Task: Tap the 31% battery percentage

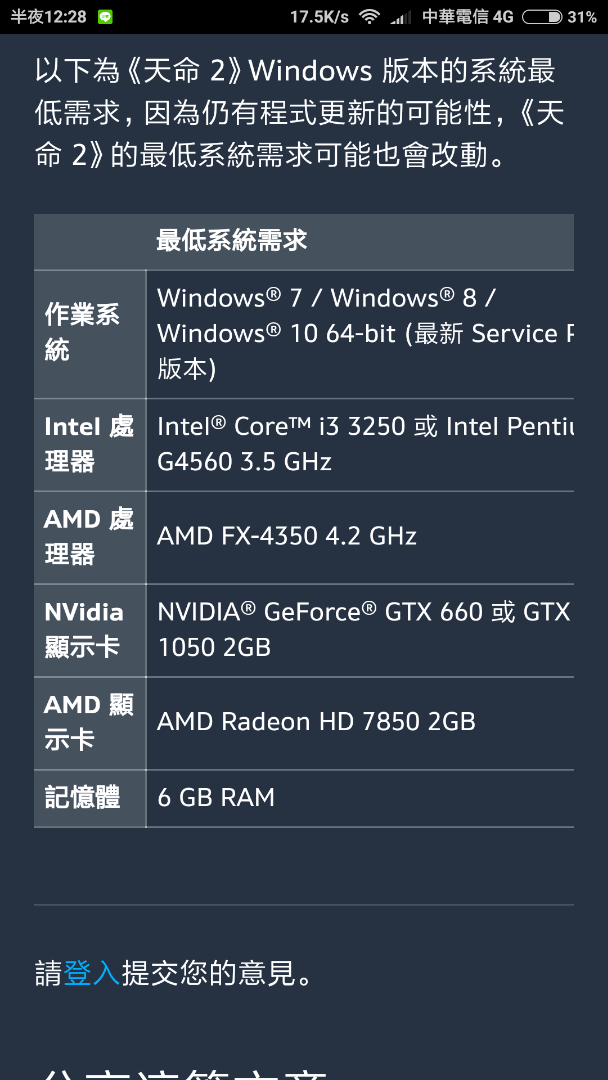Action: pos(582,17)
